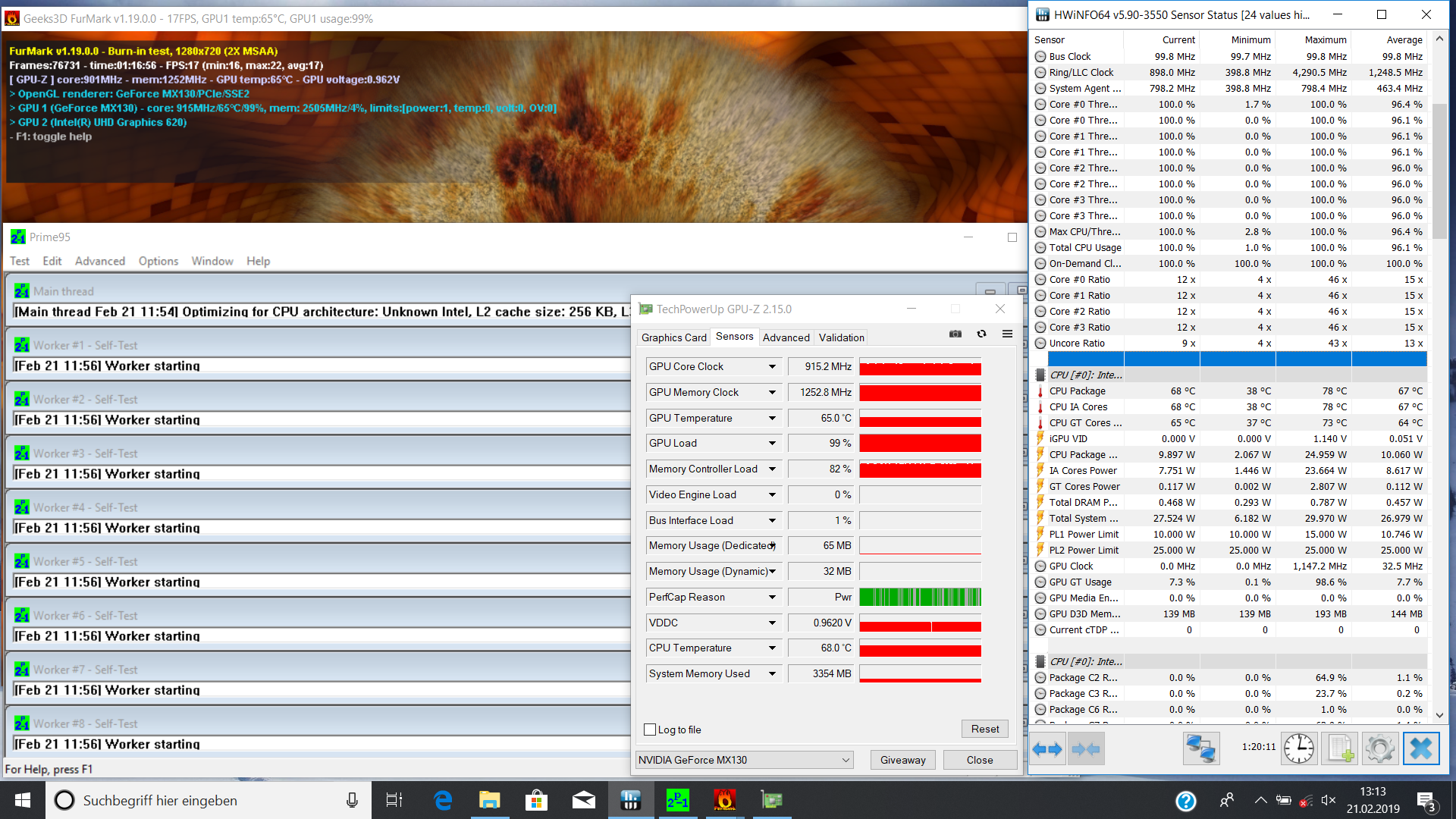
Task: Click the GPU-Z screenshot camera icon
Action: click(955, 334)
